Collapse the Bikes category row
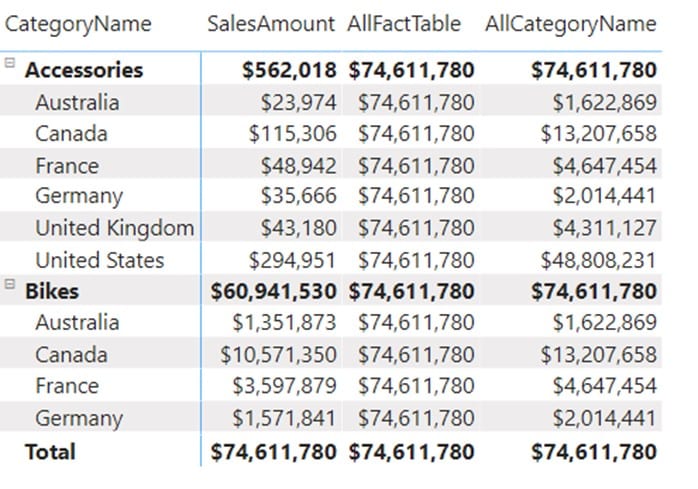 10,284
